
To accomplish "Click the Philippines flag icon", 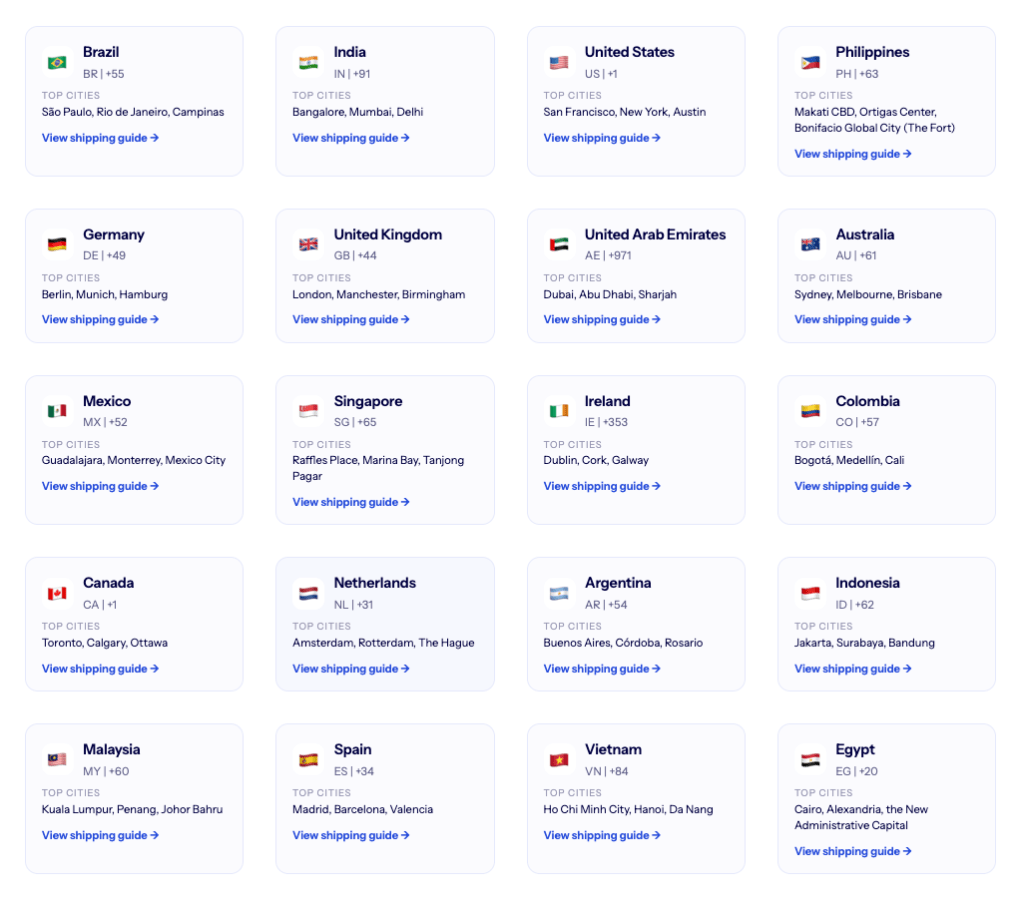I will [x=810, y=63].
